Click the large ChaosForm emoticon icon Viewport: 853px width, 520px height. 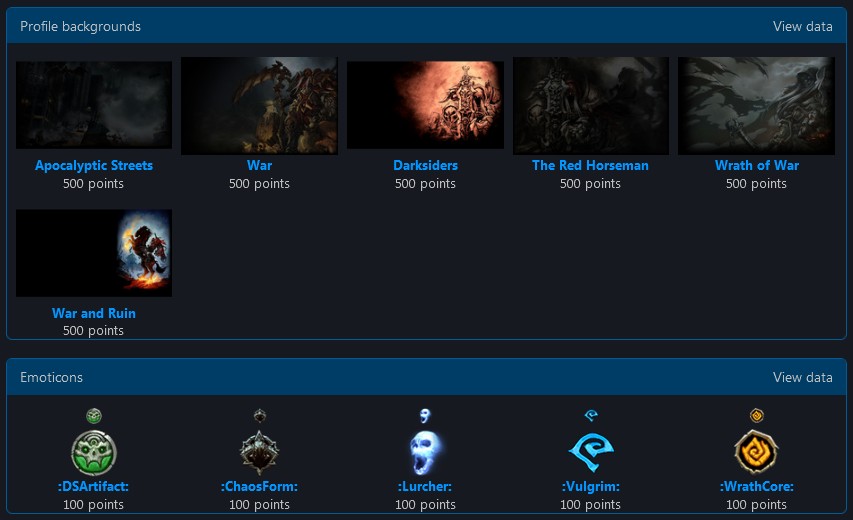point(259,453)
